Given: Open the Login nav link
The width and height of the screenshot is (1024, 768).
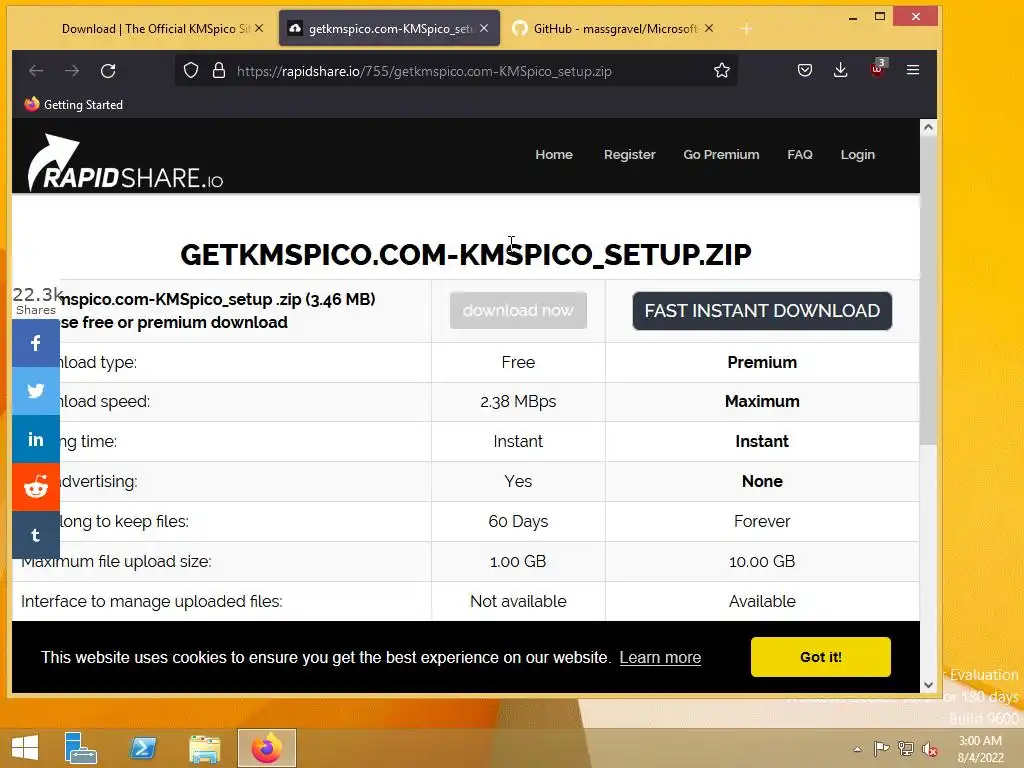Looking at the screenshot, I should (x=857, y=155).
